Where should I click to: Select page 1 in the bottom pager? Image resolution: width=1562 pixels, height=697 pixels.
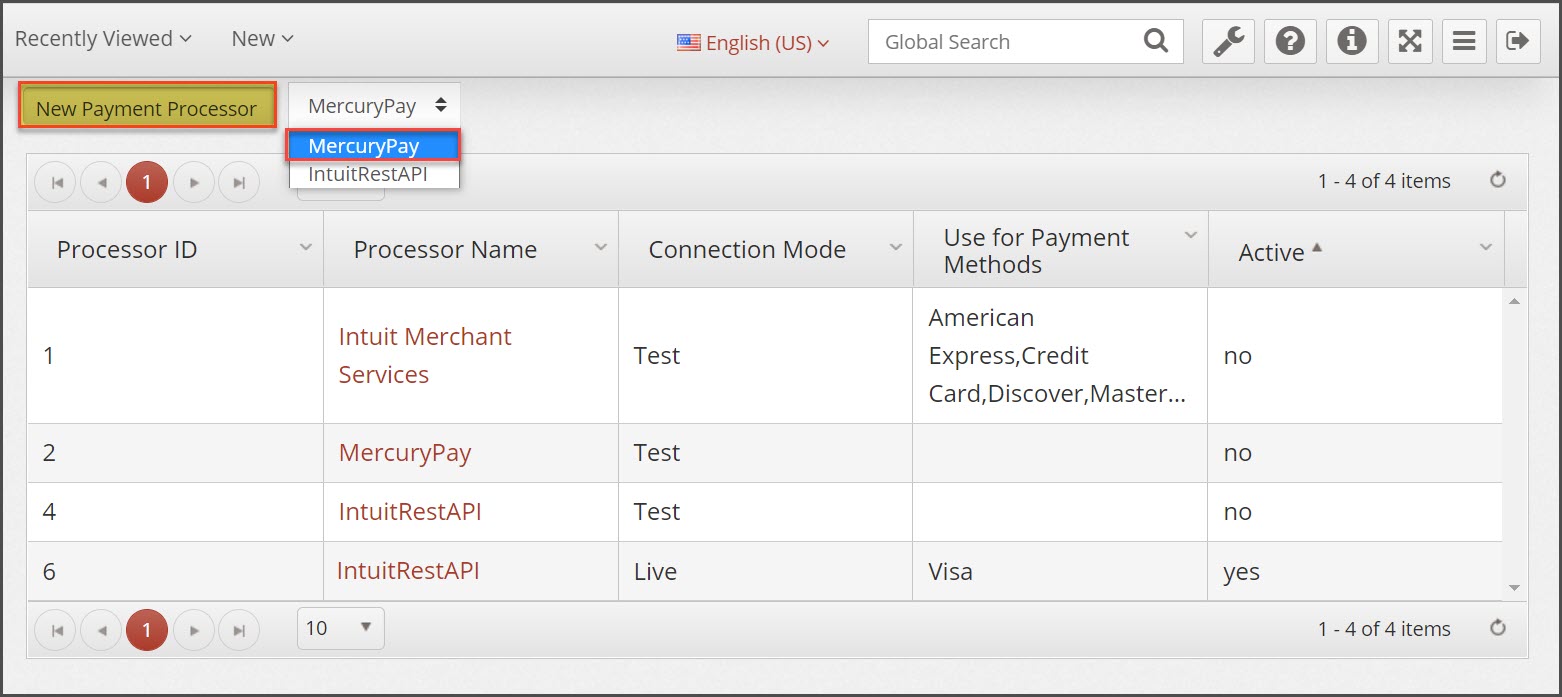pos(147,630)
